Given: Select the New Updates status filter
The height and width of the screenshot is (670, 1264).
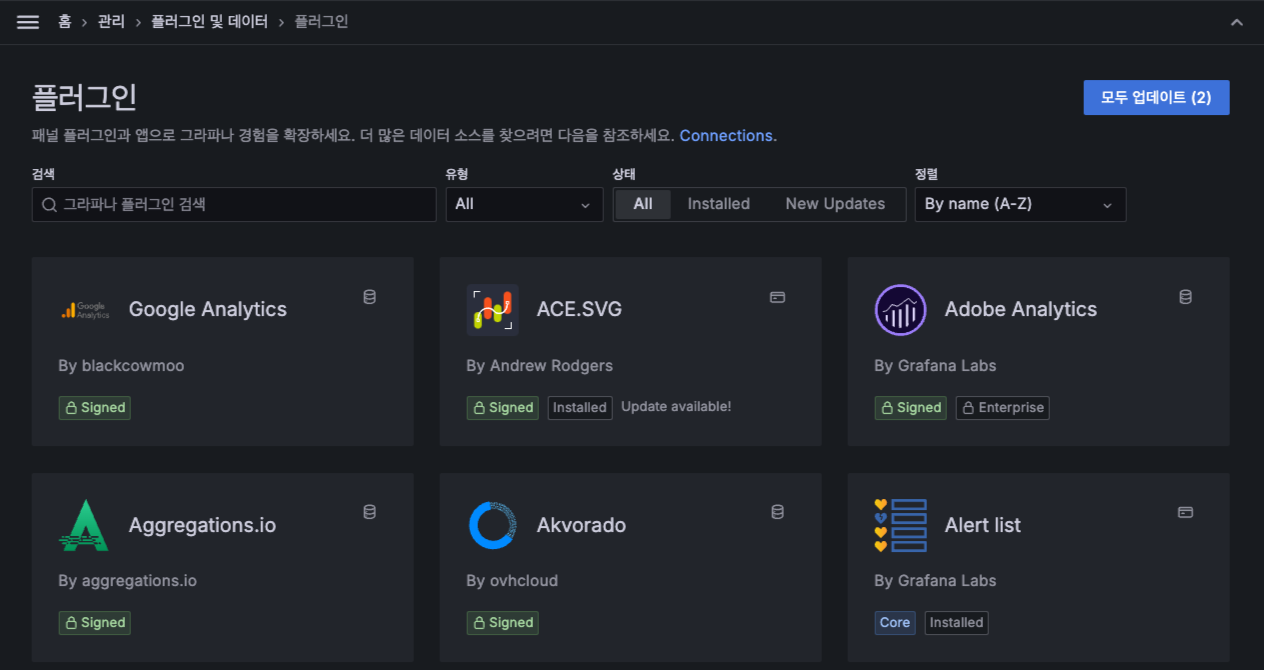Looking at the screenshot, I should coord(835,204).
